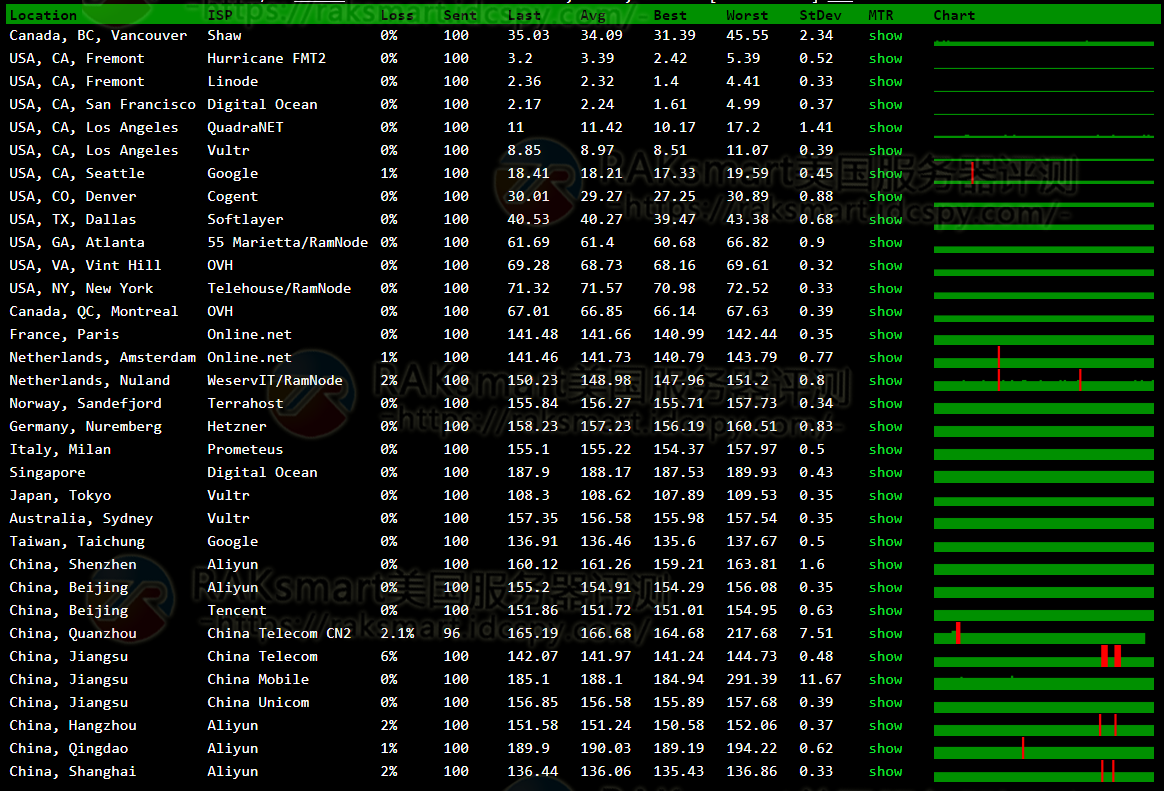
Task: Select 'USA, CA, San Francisco' location cell
Action: [102, 105]
